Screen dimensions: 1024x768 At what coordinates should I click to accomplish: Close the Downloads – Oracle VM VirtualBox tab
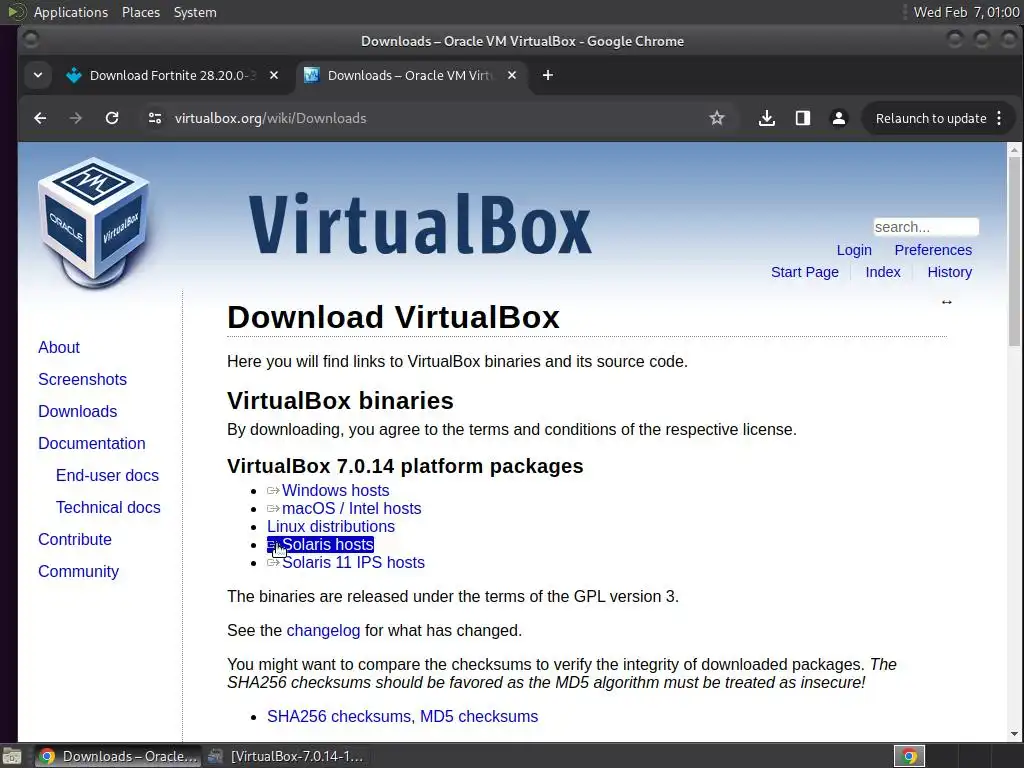pyautogui.click(x=512, y=75)
